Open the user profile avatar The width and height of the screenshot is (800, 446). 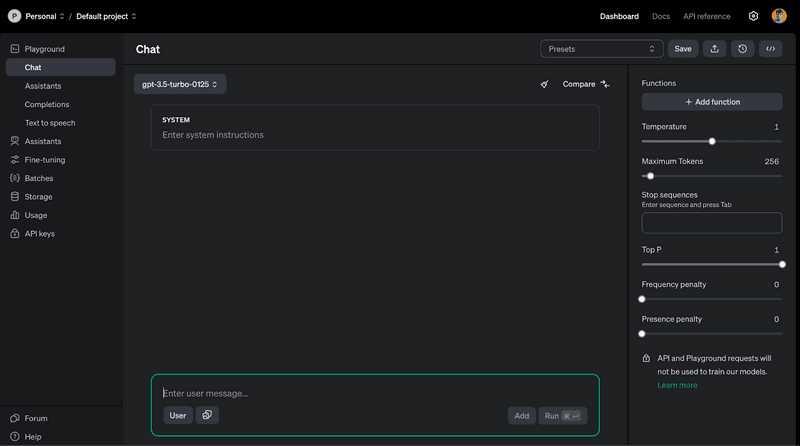click(x=779, y=16)
